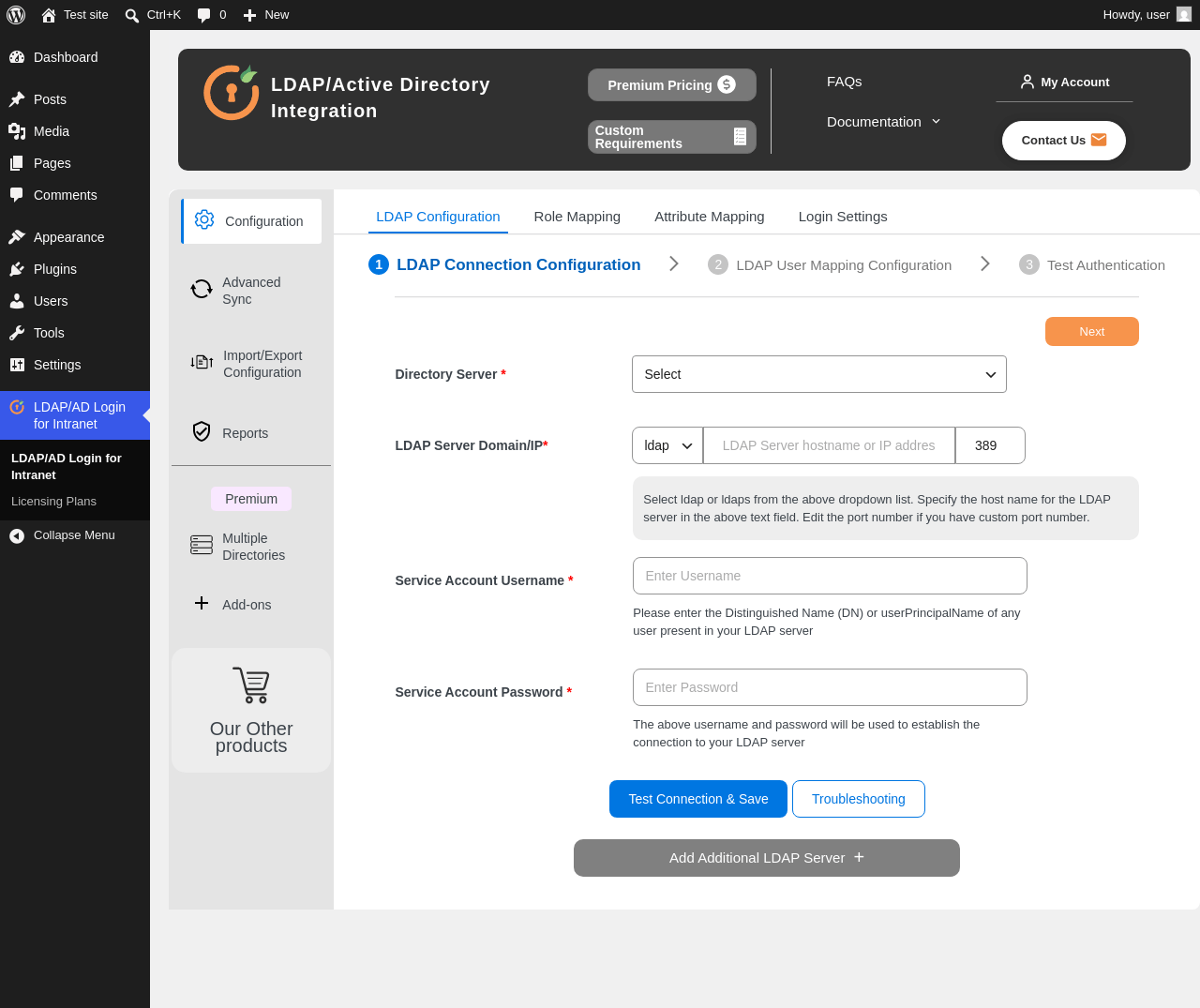Open the My Account link
This screenshot has height=1008, width=1200.
point(1064,82)
